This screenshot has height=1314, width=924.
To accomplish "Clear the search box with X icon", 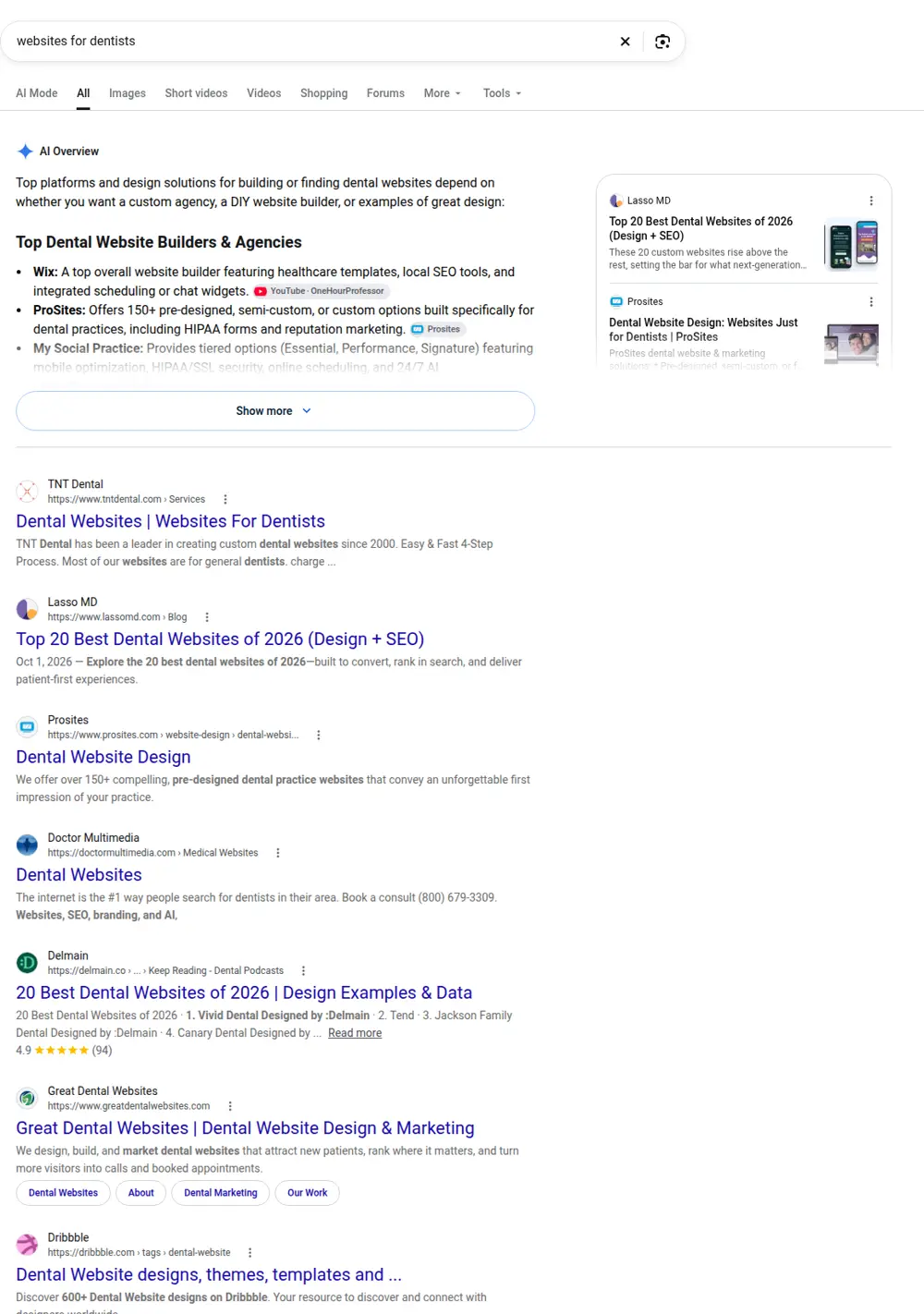I will pos(626,42).
